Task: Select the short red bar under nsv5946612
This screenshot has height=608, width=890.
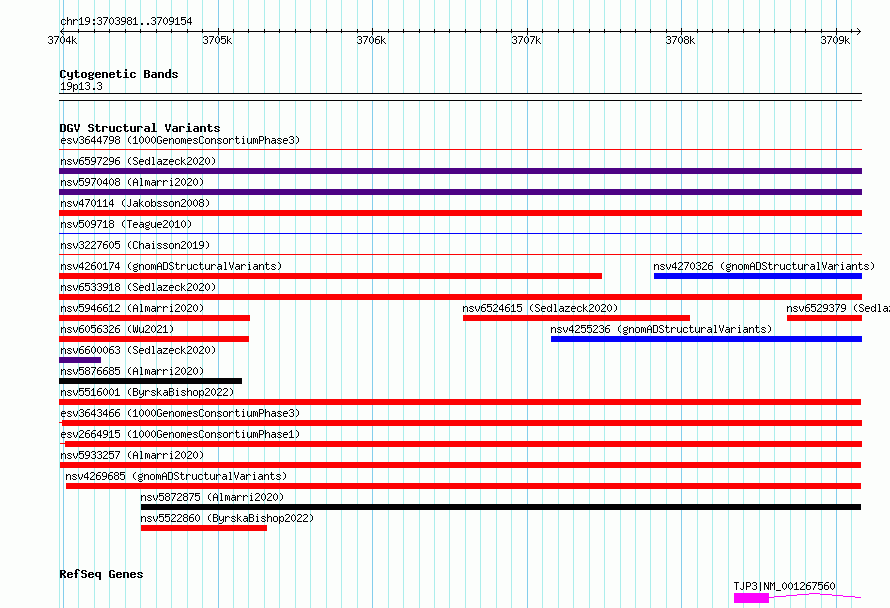Action: (154, 318)
